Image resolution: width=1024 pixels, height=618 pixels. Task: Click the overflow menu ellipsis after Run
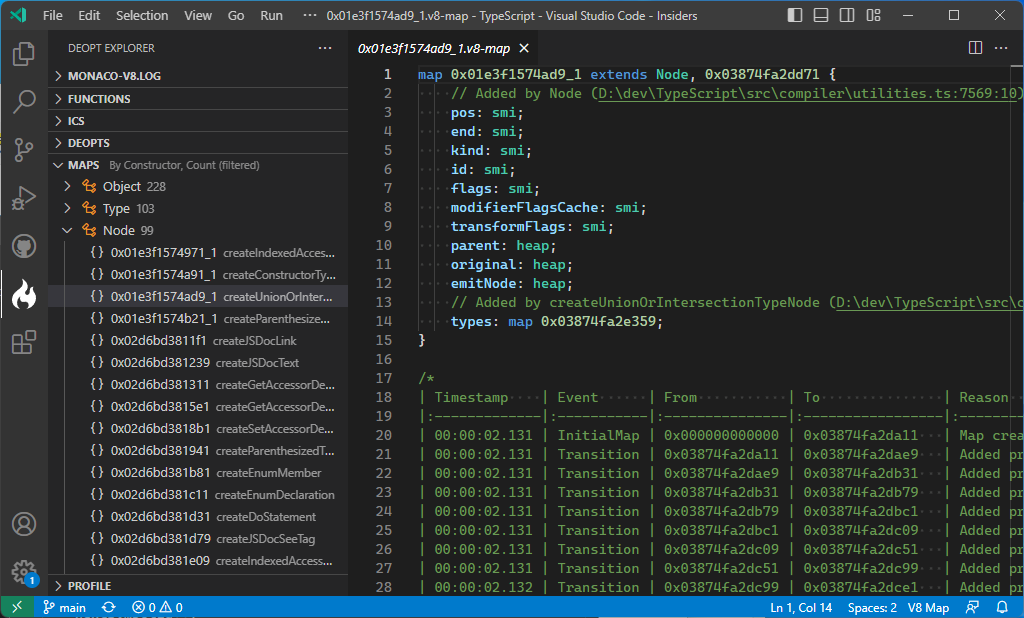point(310,15)
